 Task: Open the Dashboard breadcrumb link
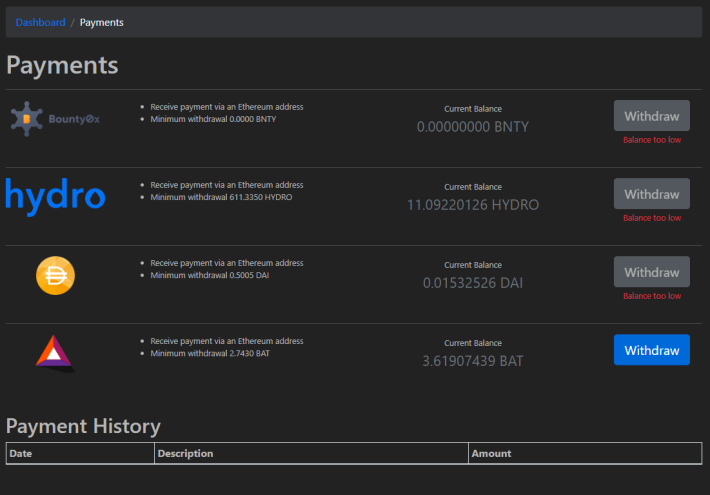tap(40, 22)
